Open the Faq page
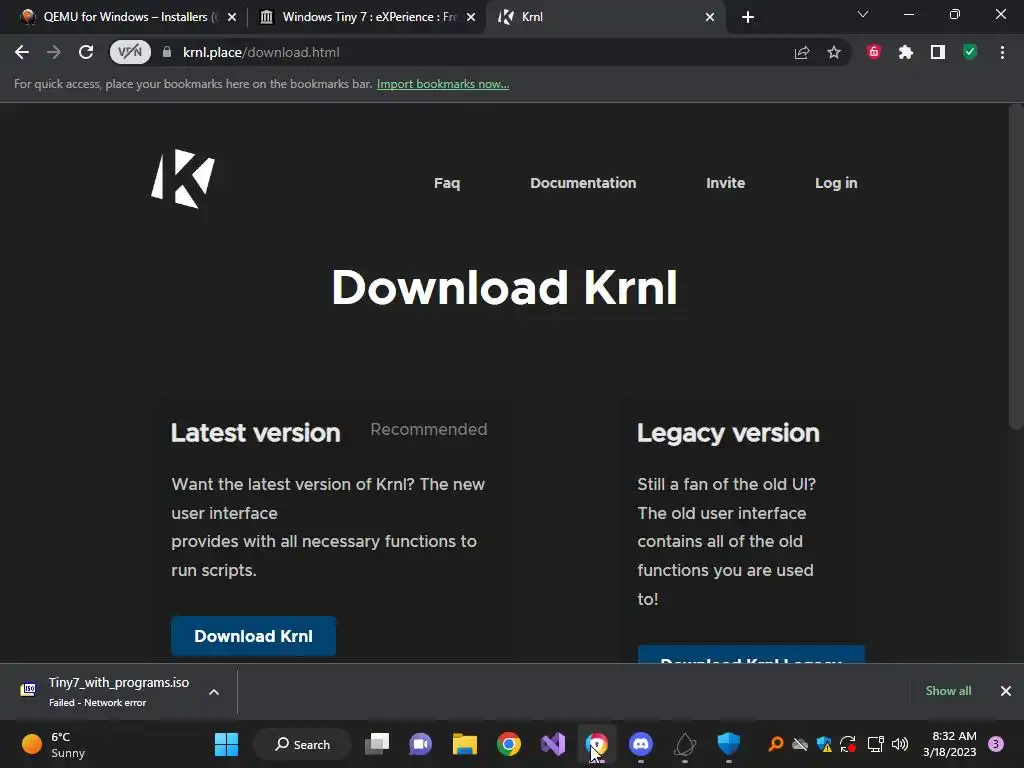The image size is (1024, 768). click(447, 183)
